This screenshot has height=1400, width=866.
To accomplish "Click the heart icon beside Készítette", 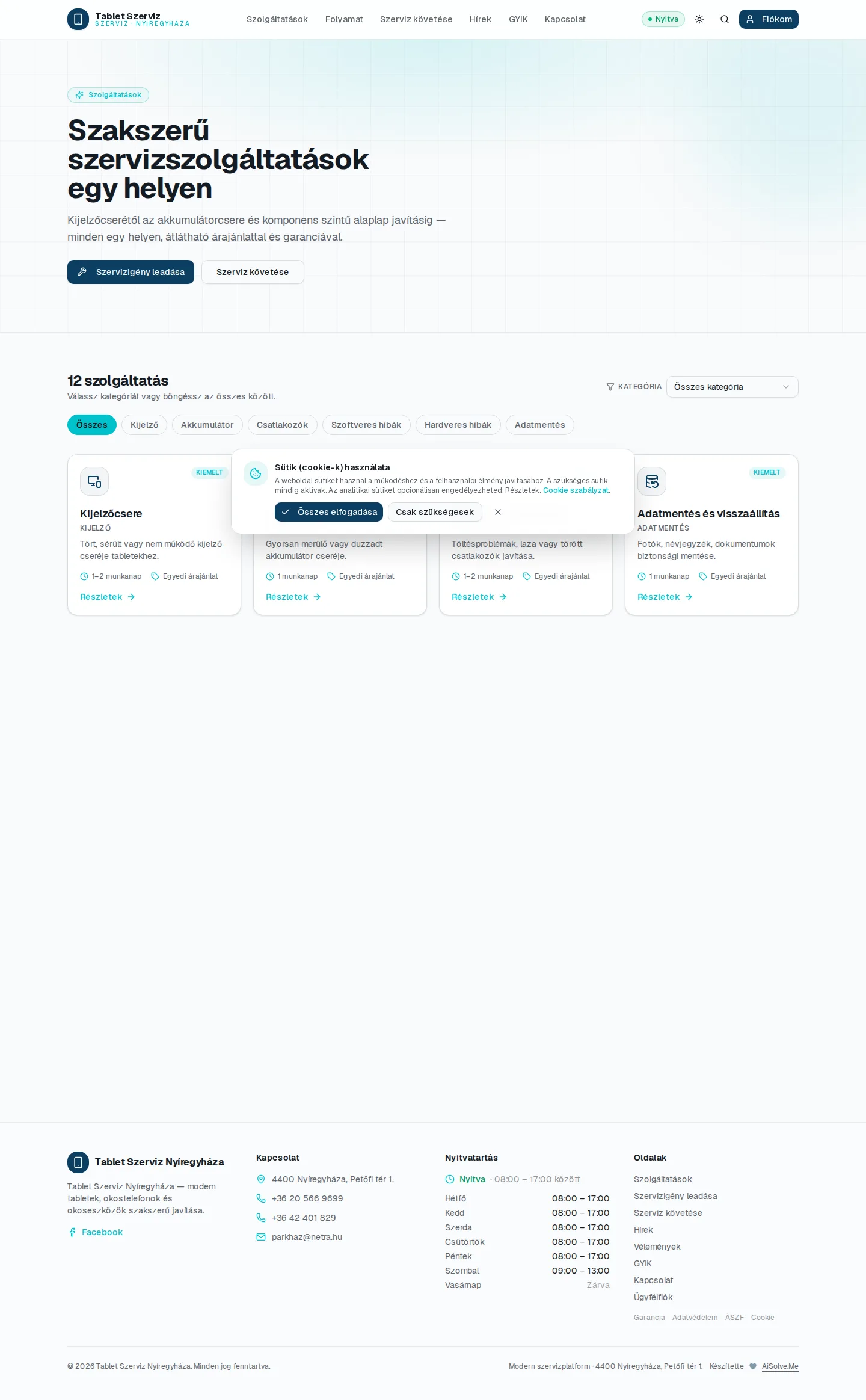I will coord(753,1366).
